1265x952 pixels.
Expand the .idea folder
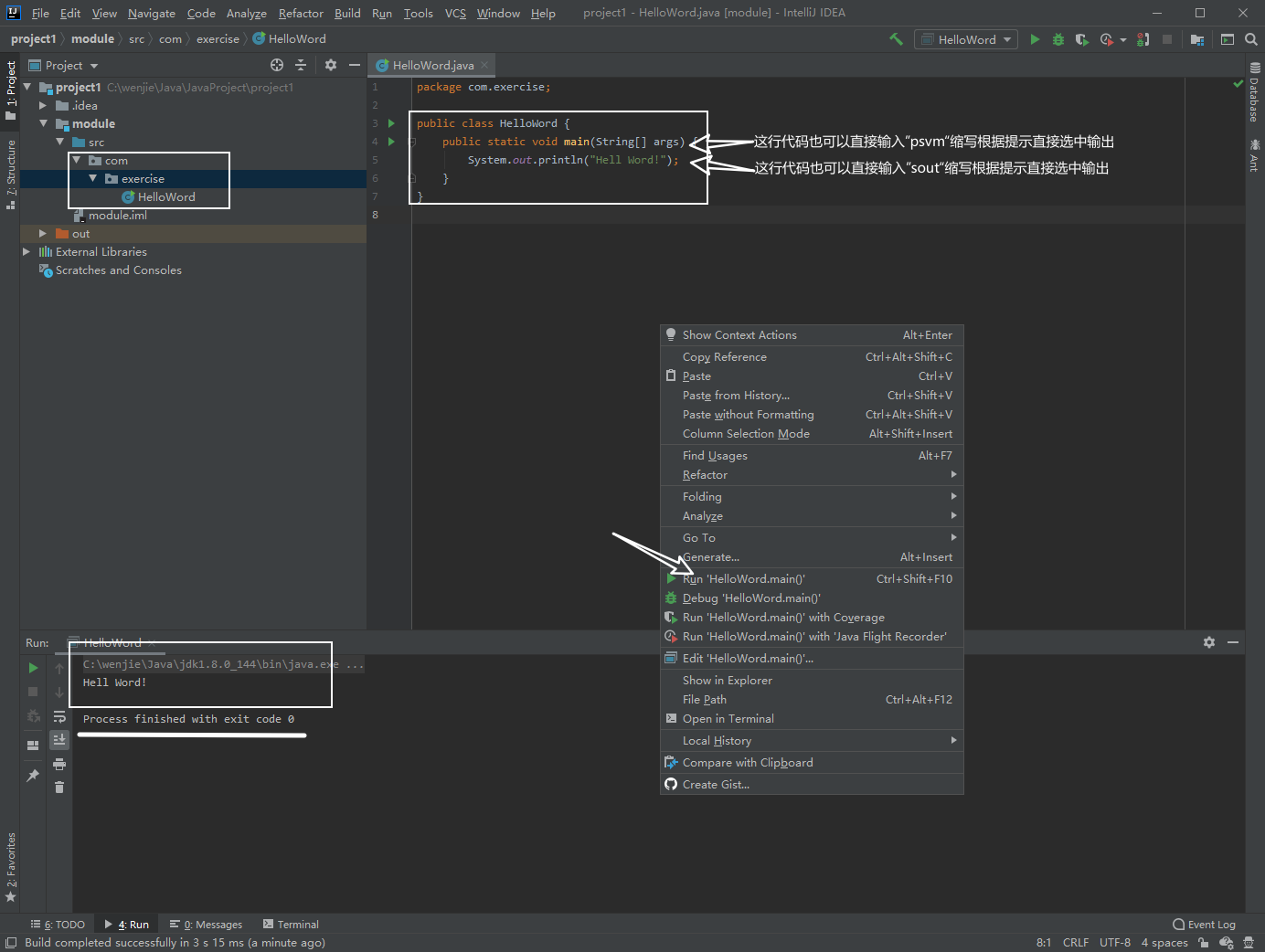pos(43,105)
